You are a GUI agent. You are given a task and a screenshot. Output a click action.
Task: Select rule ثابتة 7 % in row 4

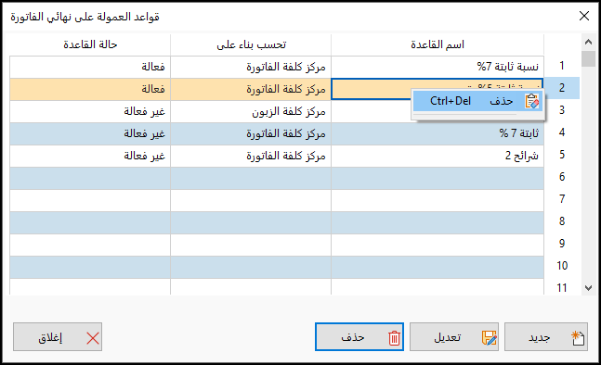(x=437, y=133)
